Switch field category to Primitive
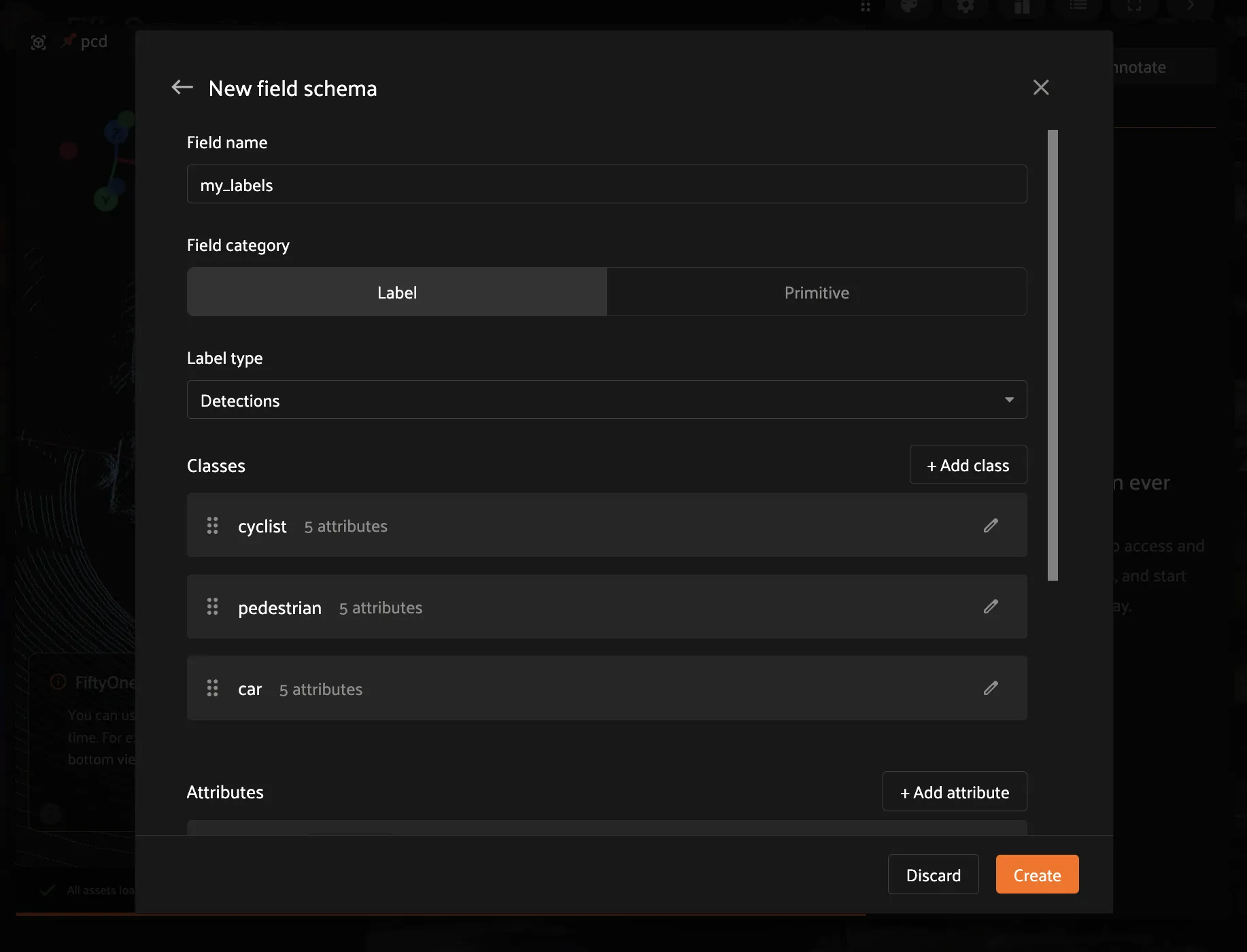This screenshot has width=1247, height=952. coord(817,292)
